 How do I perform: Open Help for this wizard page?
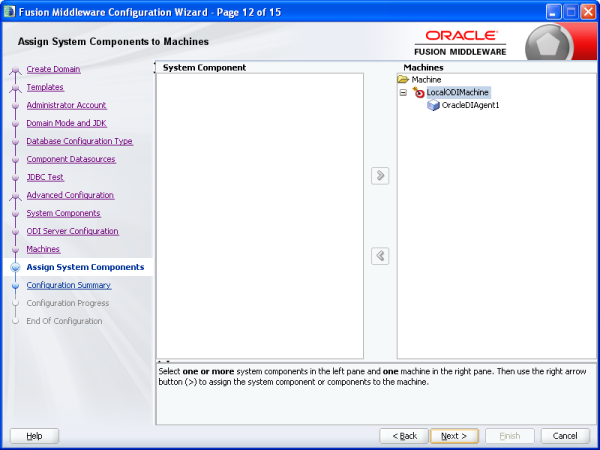(x=34, y=436)
